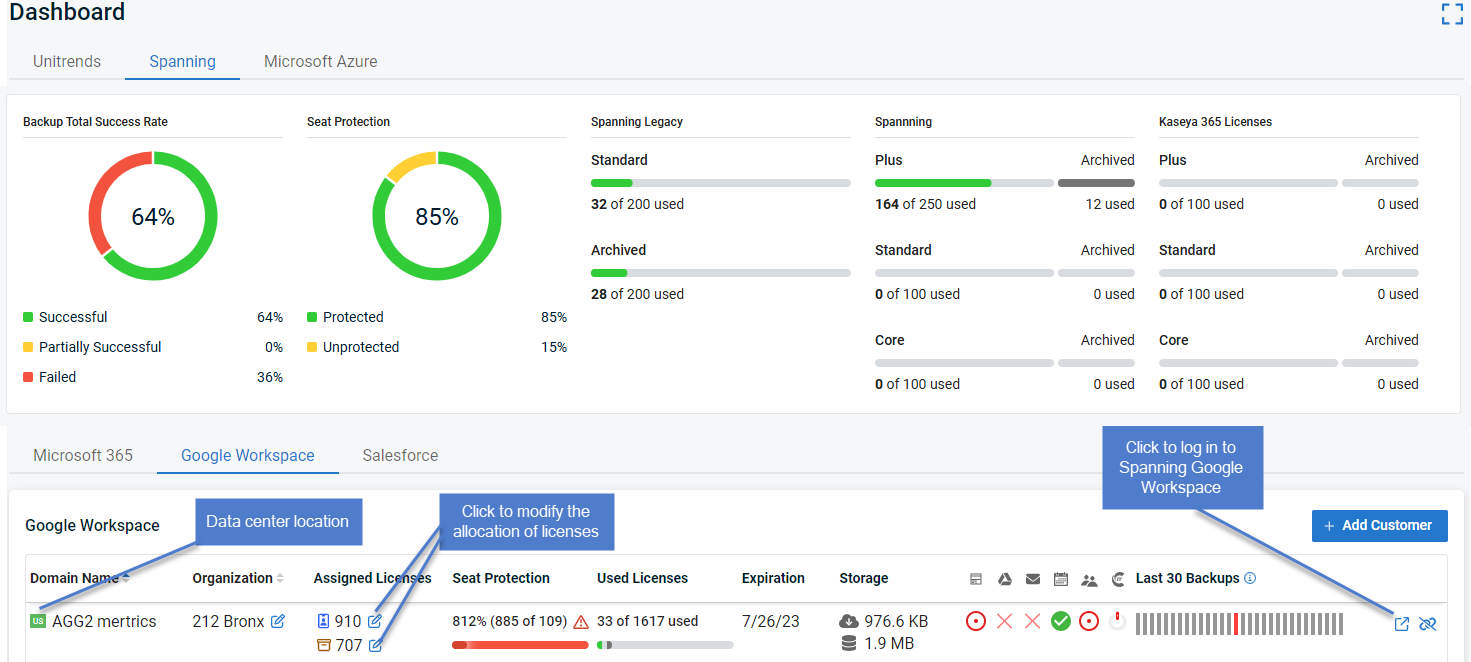Click the Expiration column header

[x=773, y=578]
